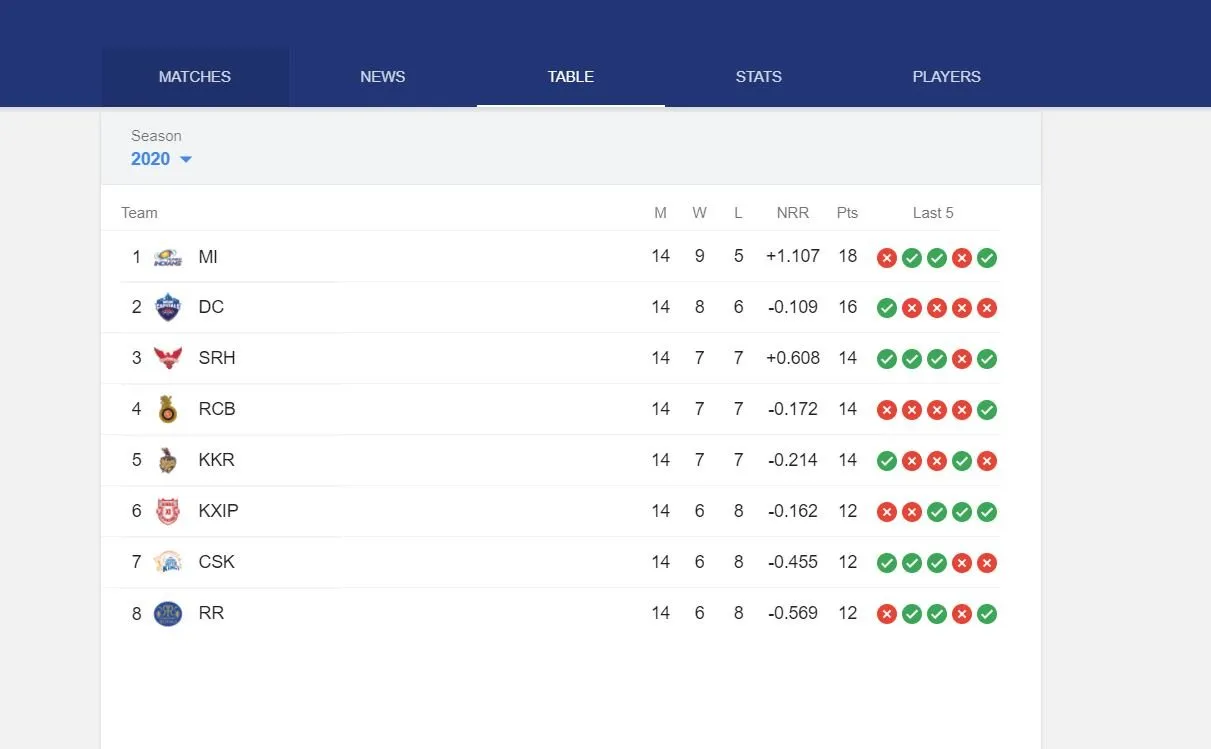Click the KKR team name

pyautogui.click(x=217, y=460)
